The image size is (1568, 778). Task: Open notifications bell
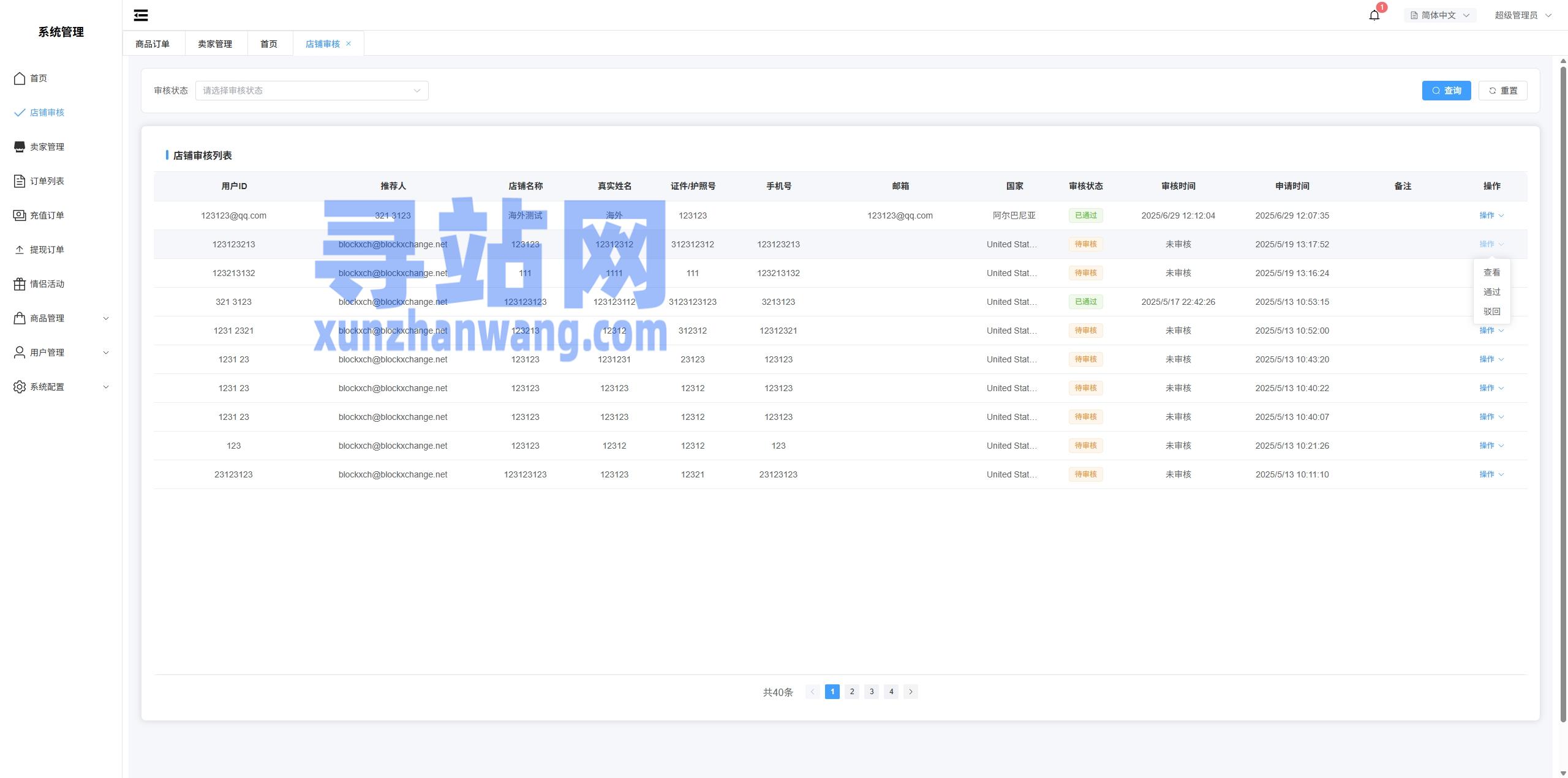(x=1374, y=15)
